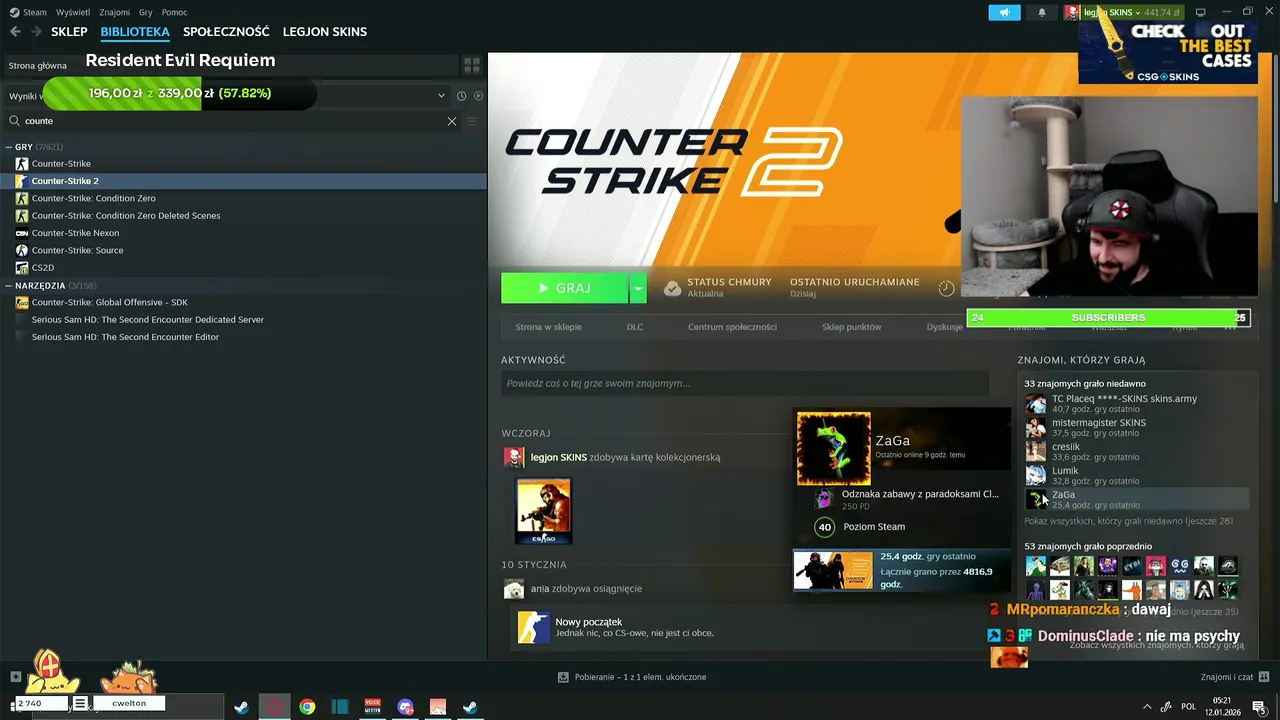This screenshot has height=720, width=1280.
Task: Open the Znajomi menu
Action: pyautogui.click(x=115, y=12)
